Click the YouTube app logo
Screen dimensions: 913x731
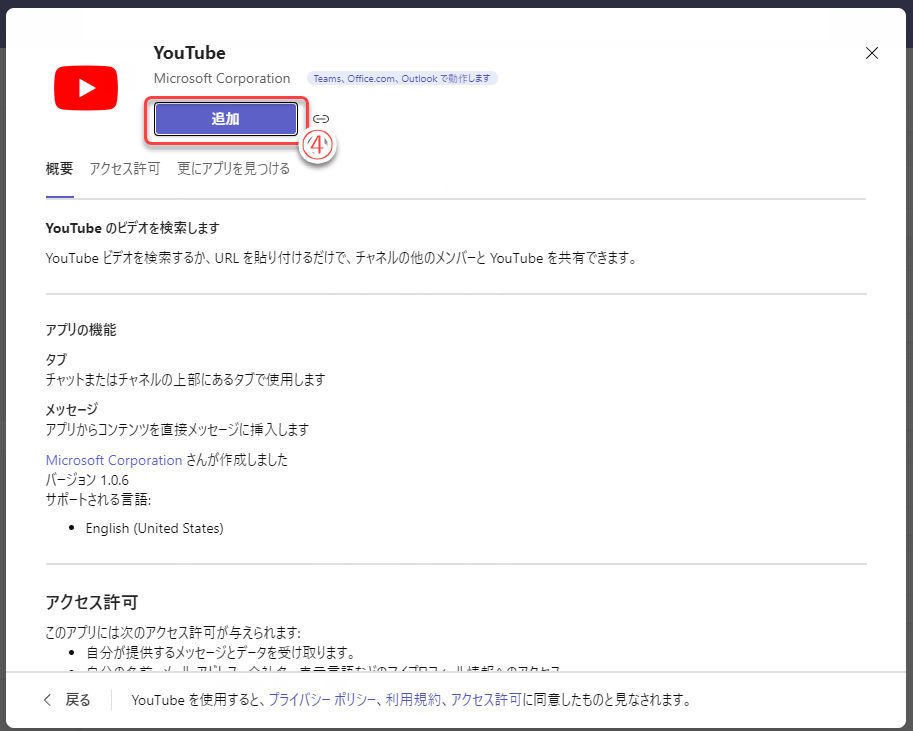point(86,88)
